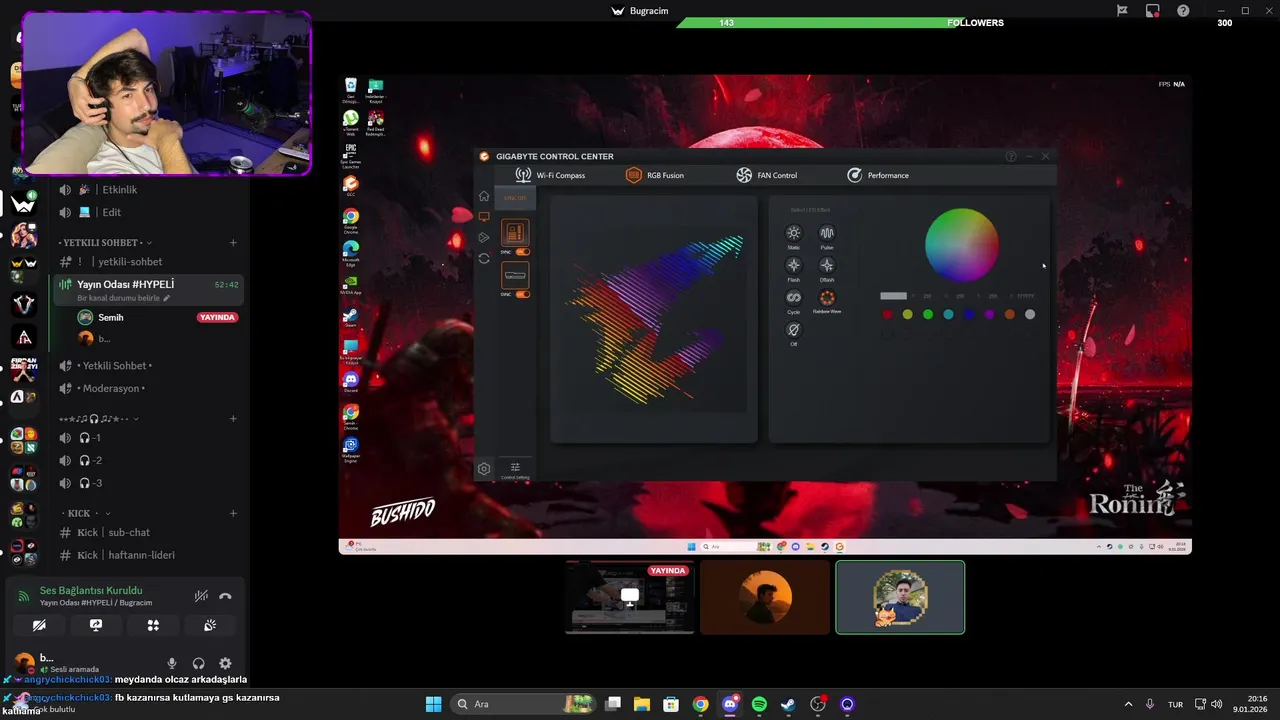Select the Pulse LED effect icon

(827, 233)
